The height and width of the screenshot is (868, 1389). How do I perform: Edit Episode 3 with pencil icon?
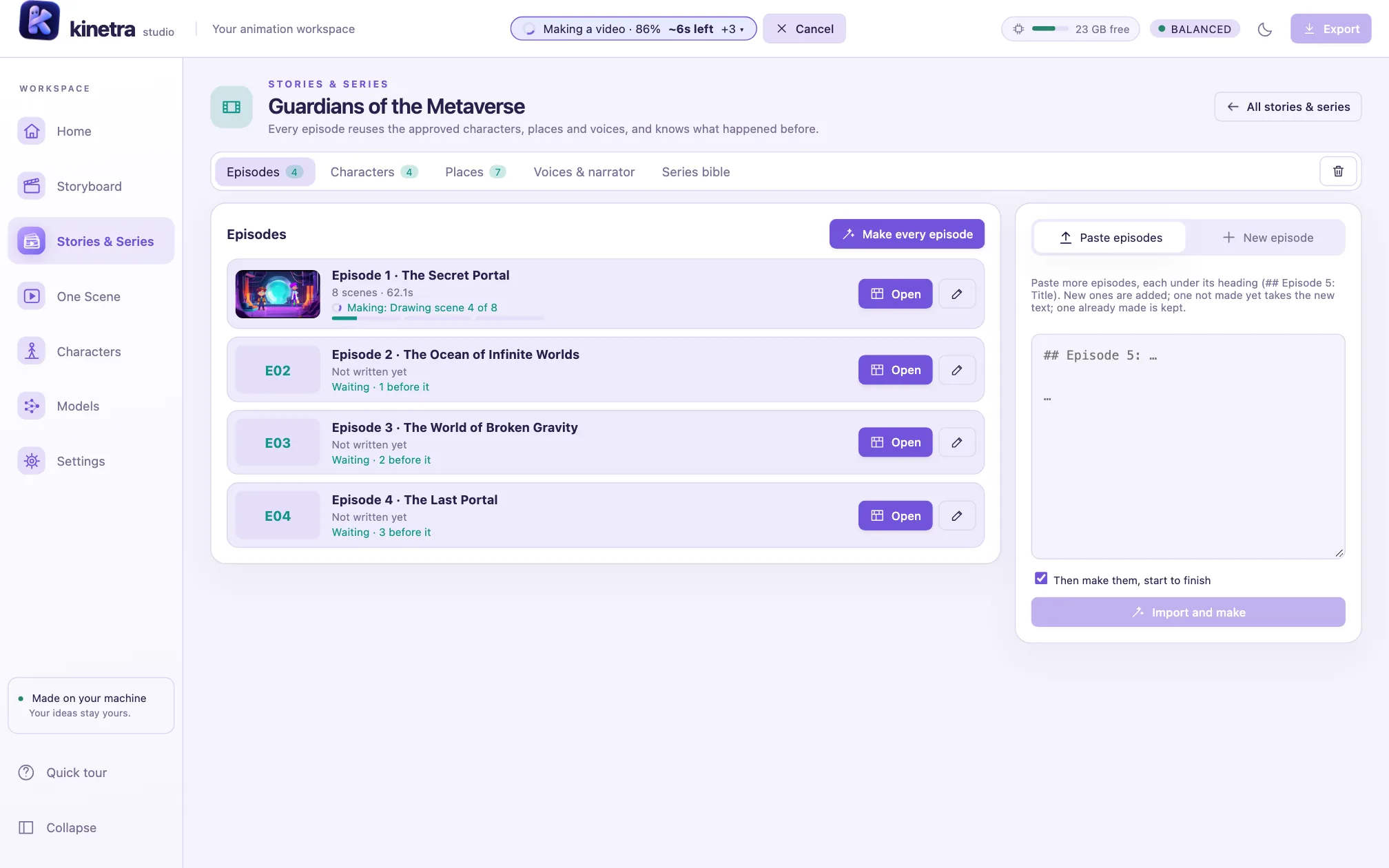click(957, 442)
